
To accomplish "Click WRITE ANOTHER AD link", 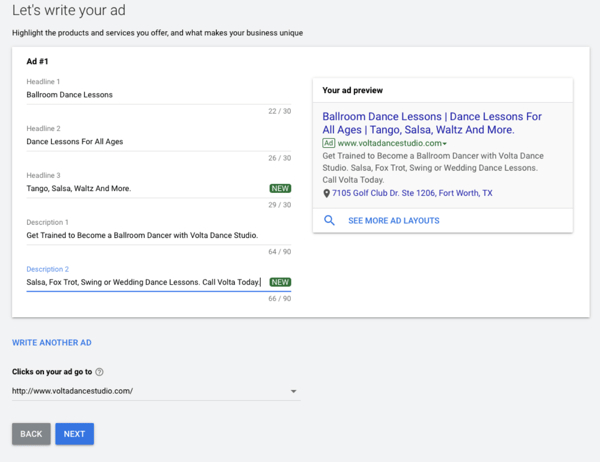I will pos(52,343).
